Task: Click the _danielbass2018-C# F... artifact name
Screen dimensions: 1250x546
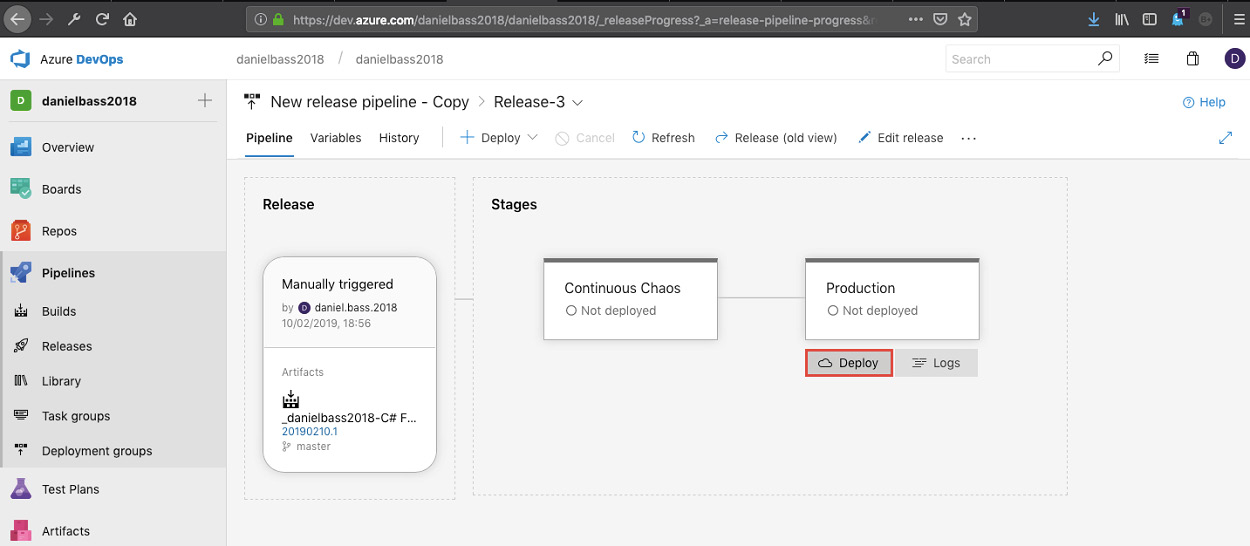Action: click(350, 417)
